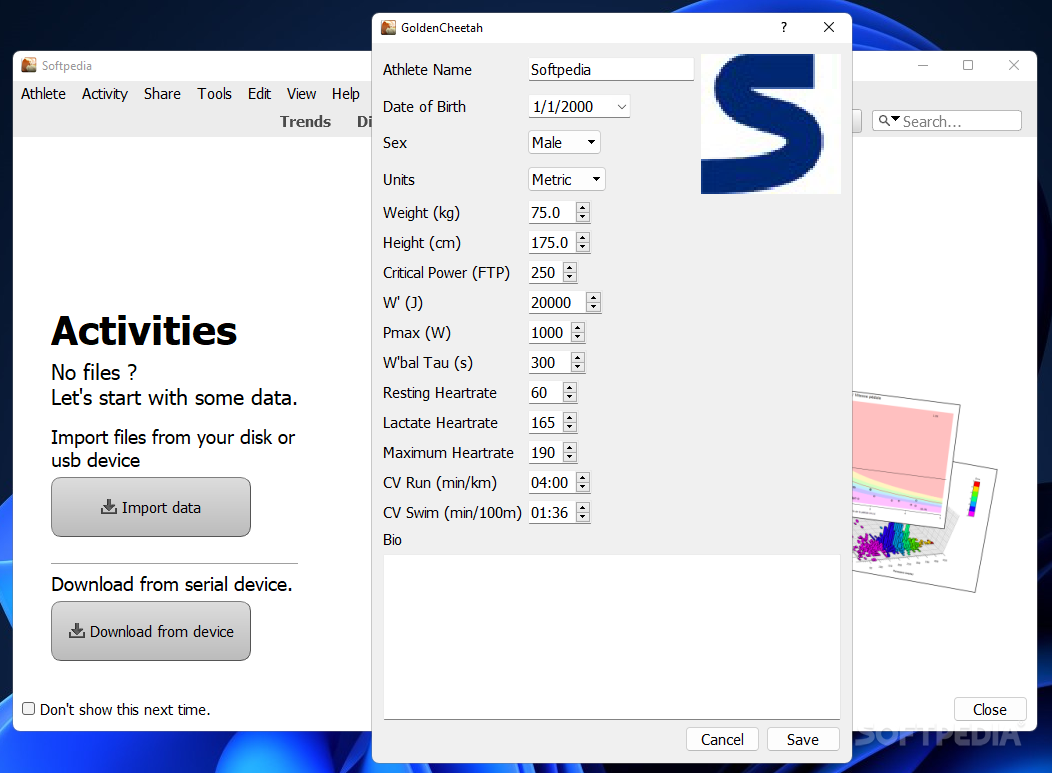Click the Athlete Name field
This screenshot has width=1052, height=773.
(x=611, y=70)
